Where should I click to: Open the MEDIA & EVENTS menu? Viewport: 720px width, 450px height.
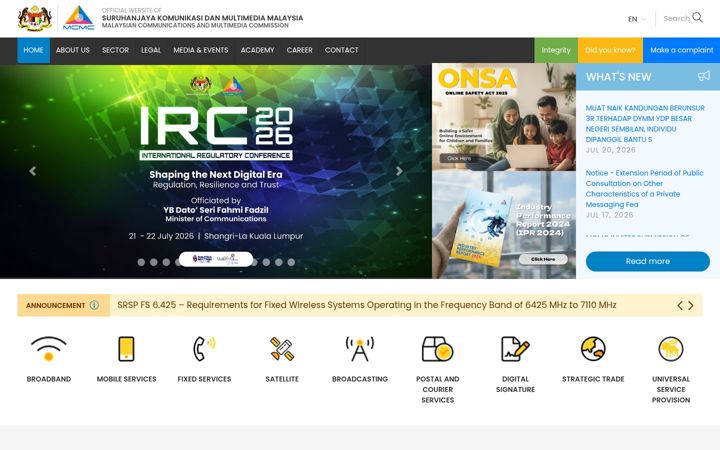click(x=201, y=50)
